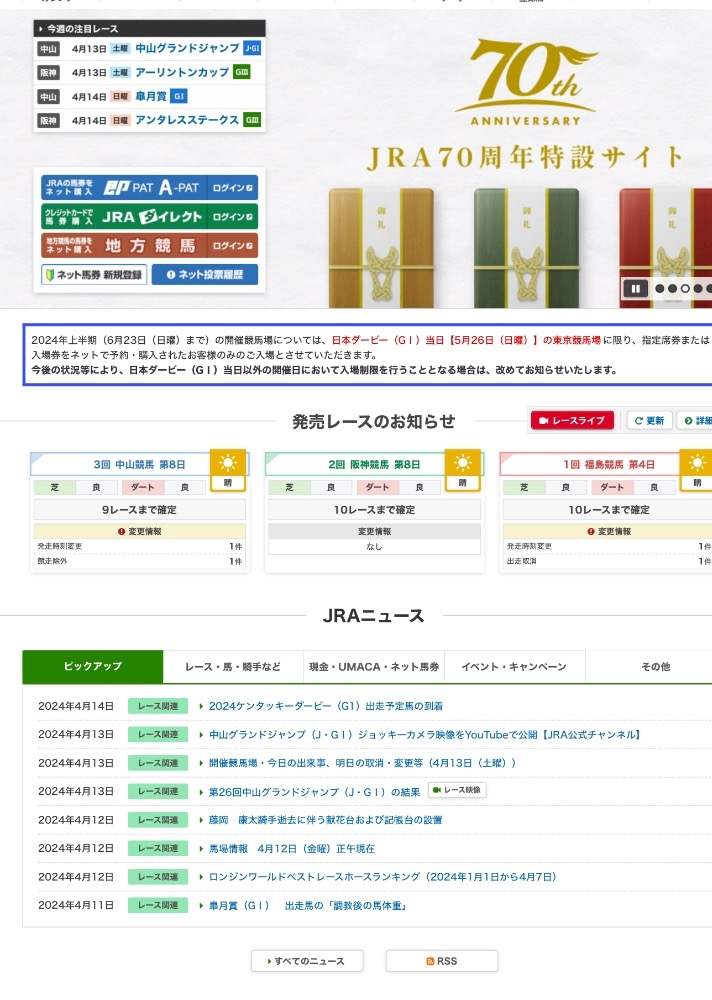Open ネット投票履歴 button

(x=205, y=275)
